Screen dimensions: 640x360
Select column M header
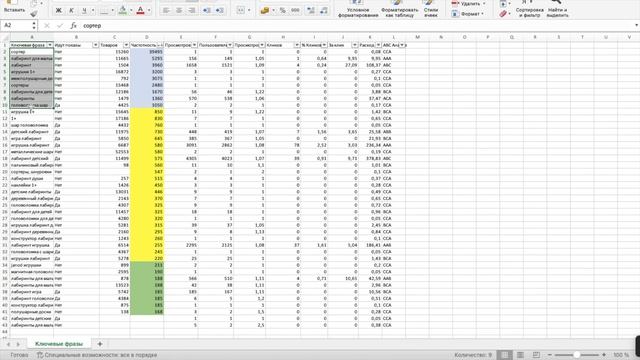tap(418, 37)
